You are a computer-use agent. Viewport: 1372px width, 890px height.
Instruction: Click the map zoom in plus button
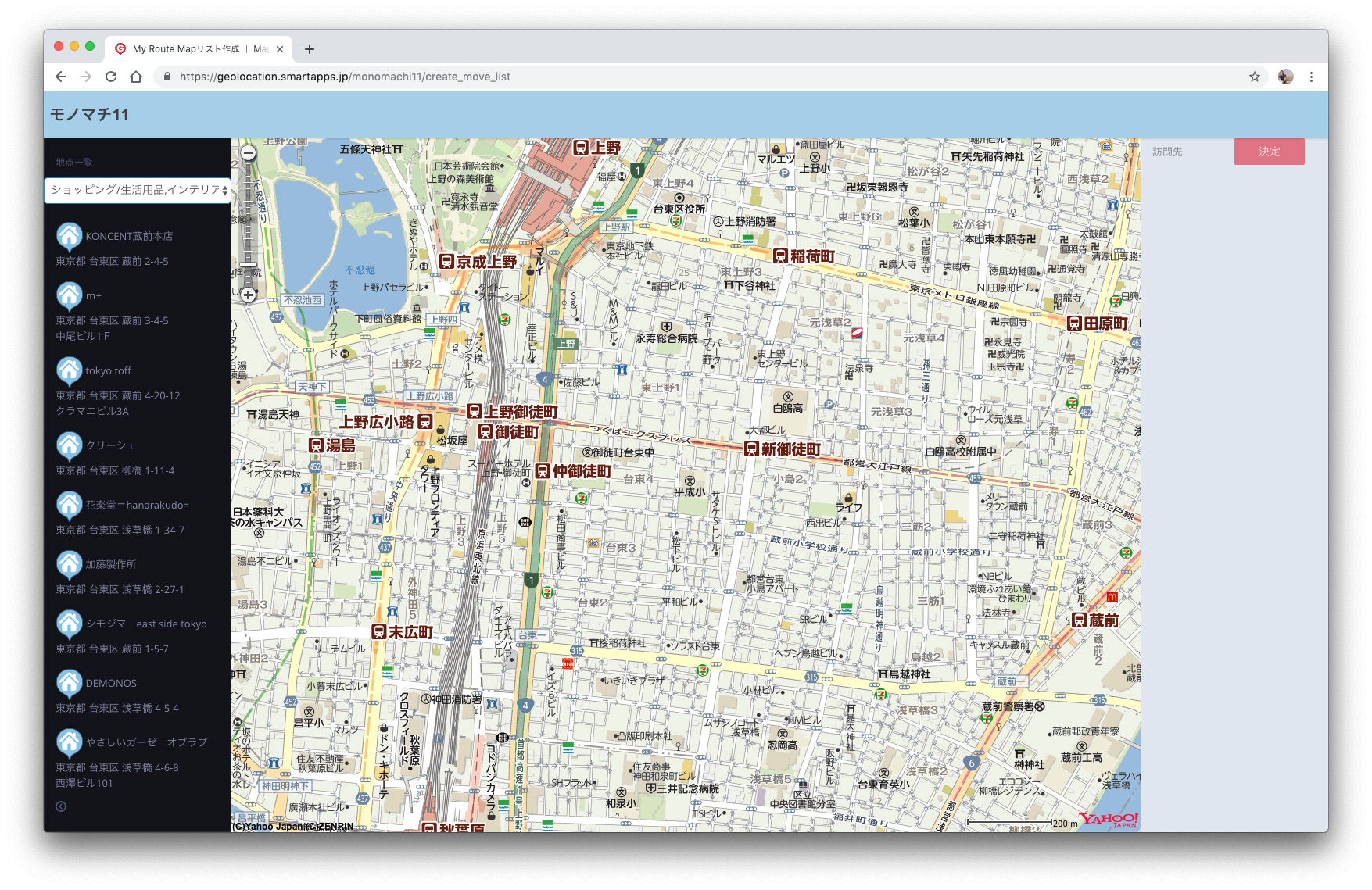248,295
